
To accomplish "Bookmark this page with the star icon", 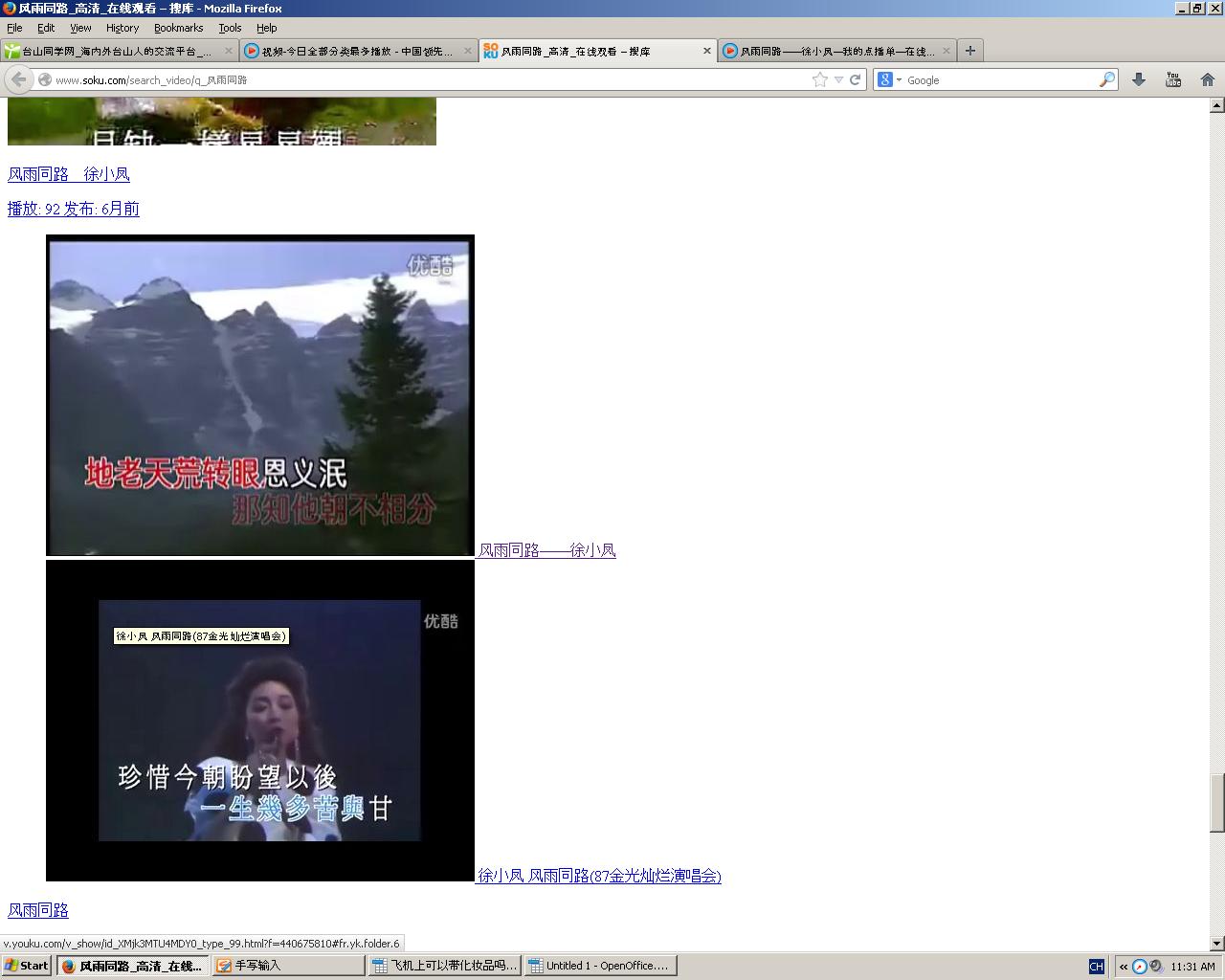I will pyautogui.click(x=819, y=80).
